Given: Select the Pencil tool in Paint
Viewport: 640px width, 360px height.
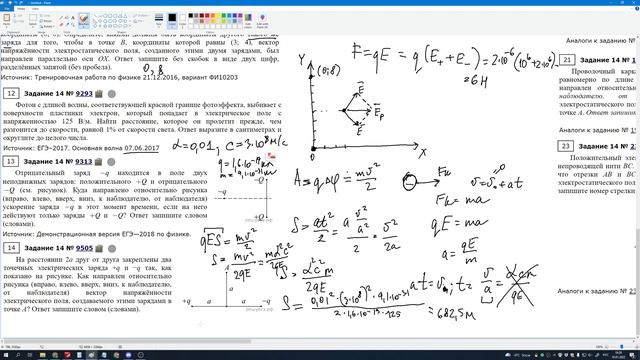Looking at the screenshot, I should (x=62, y=18).
